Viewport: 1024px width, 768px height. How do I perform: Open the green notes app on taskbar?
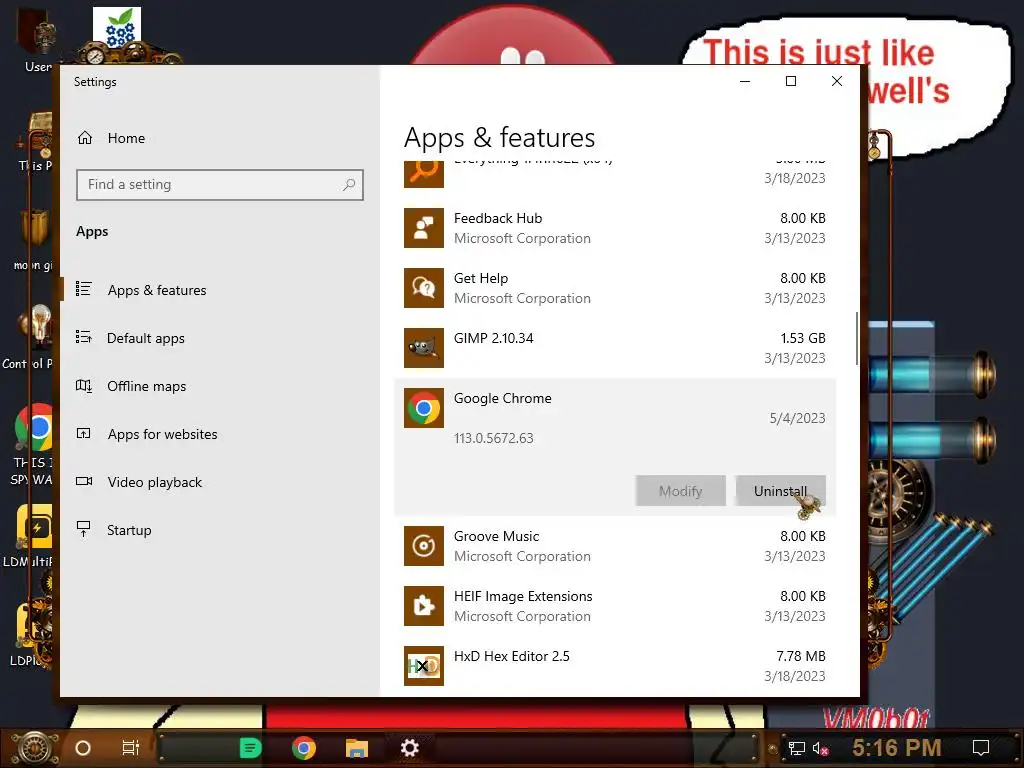coord(250,748)
